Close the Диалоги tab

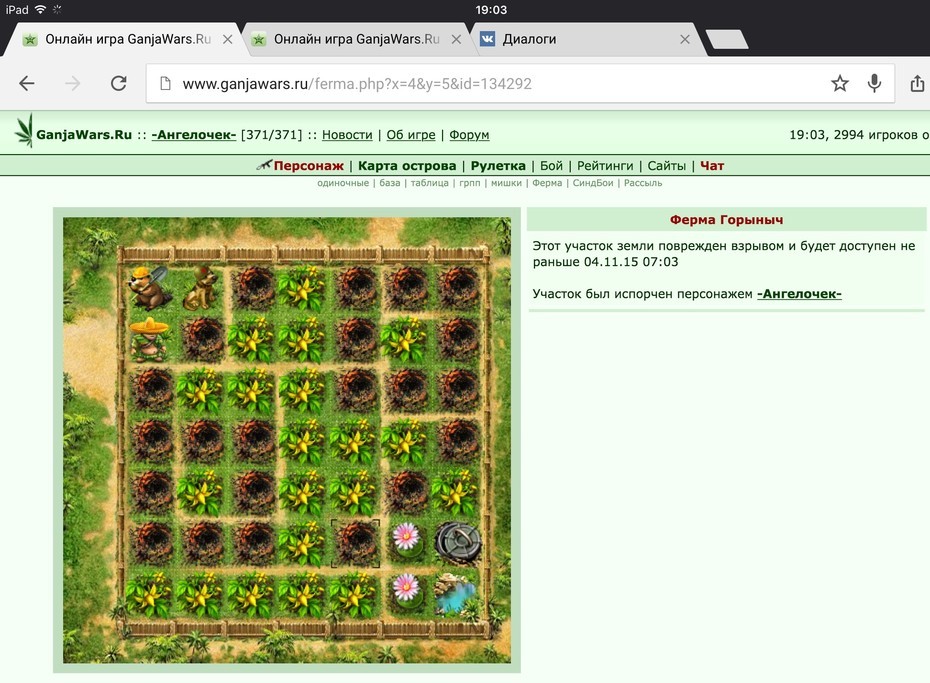[685, 39]
